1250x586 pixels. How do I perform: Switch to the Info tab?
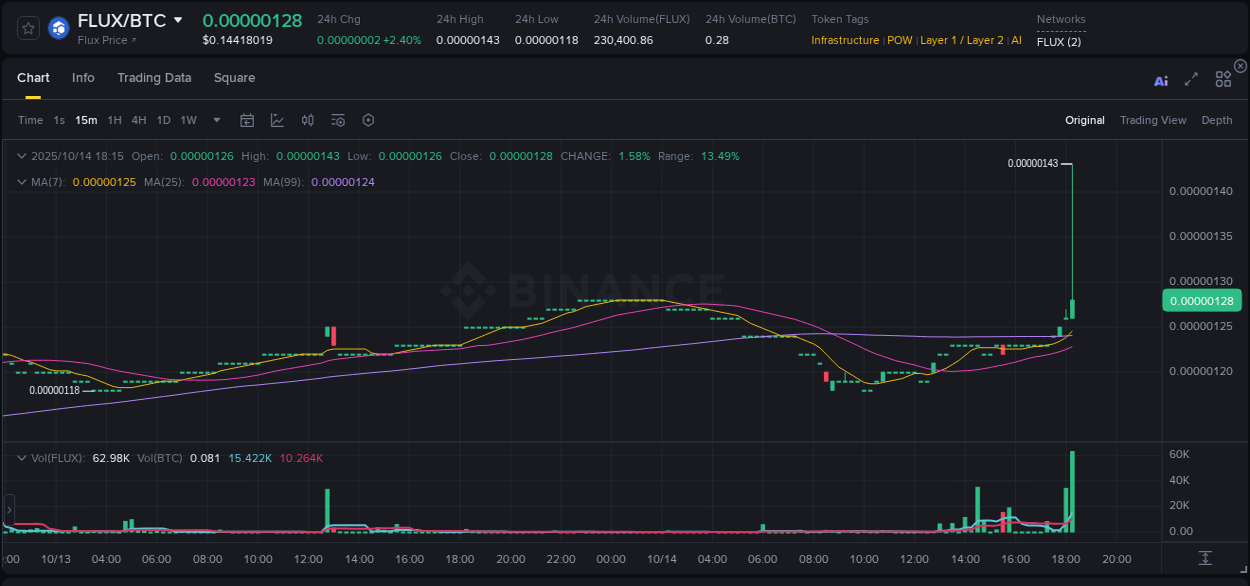coord(83,78)
